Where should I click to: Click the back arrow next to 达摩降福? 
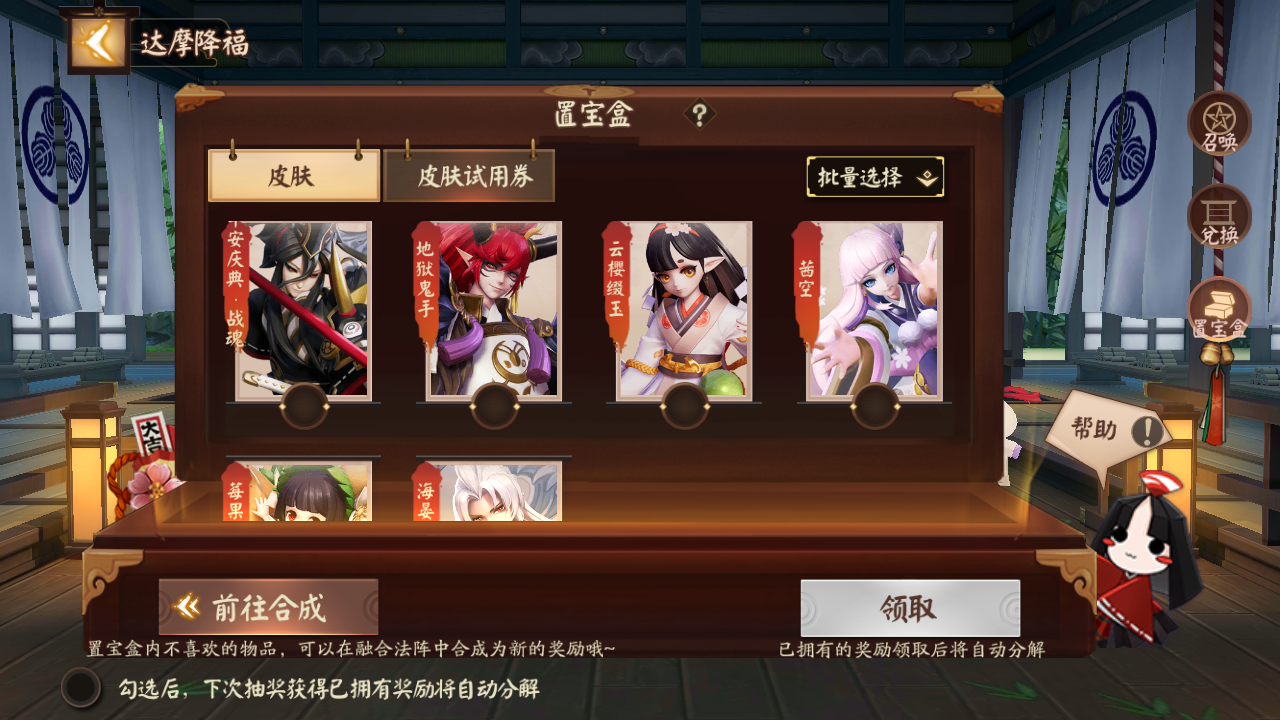97,41
